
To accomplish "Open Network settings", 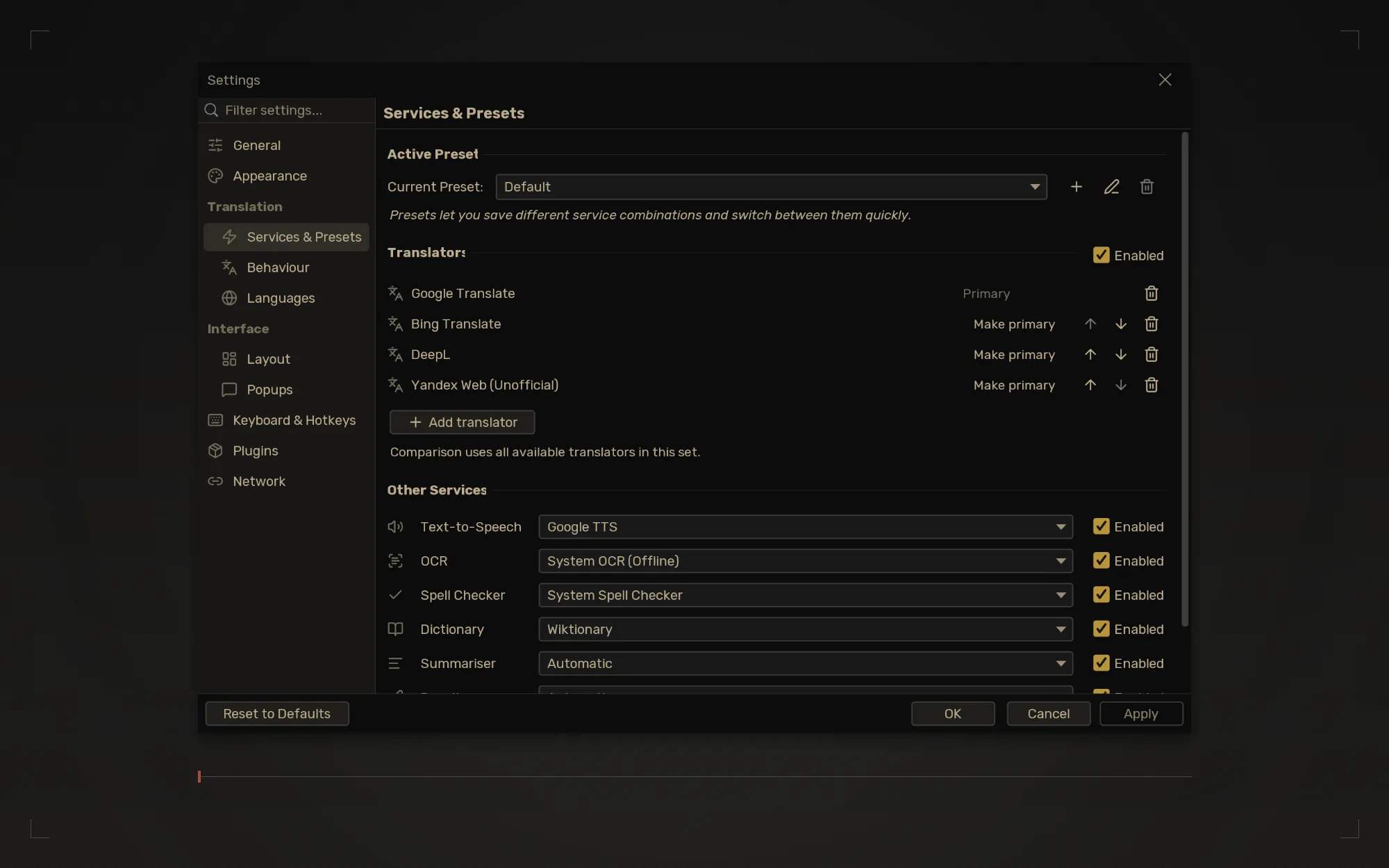I will 286,481.
